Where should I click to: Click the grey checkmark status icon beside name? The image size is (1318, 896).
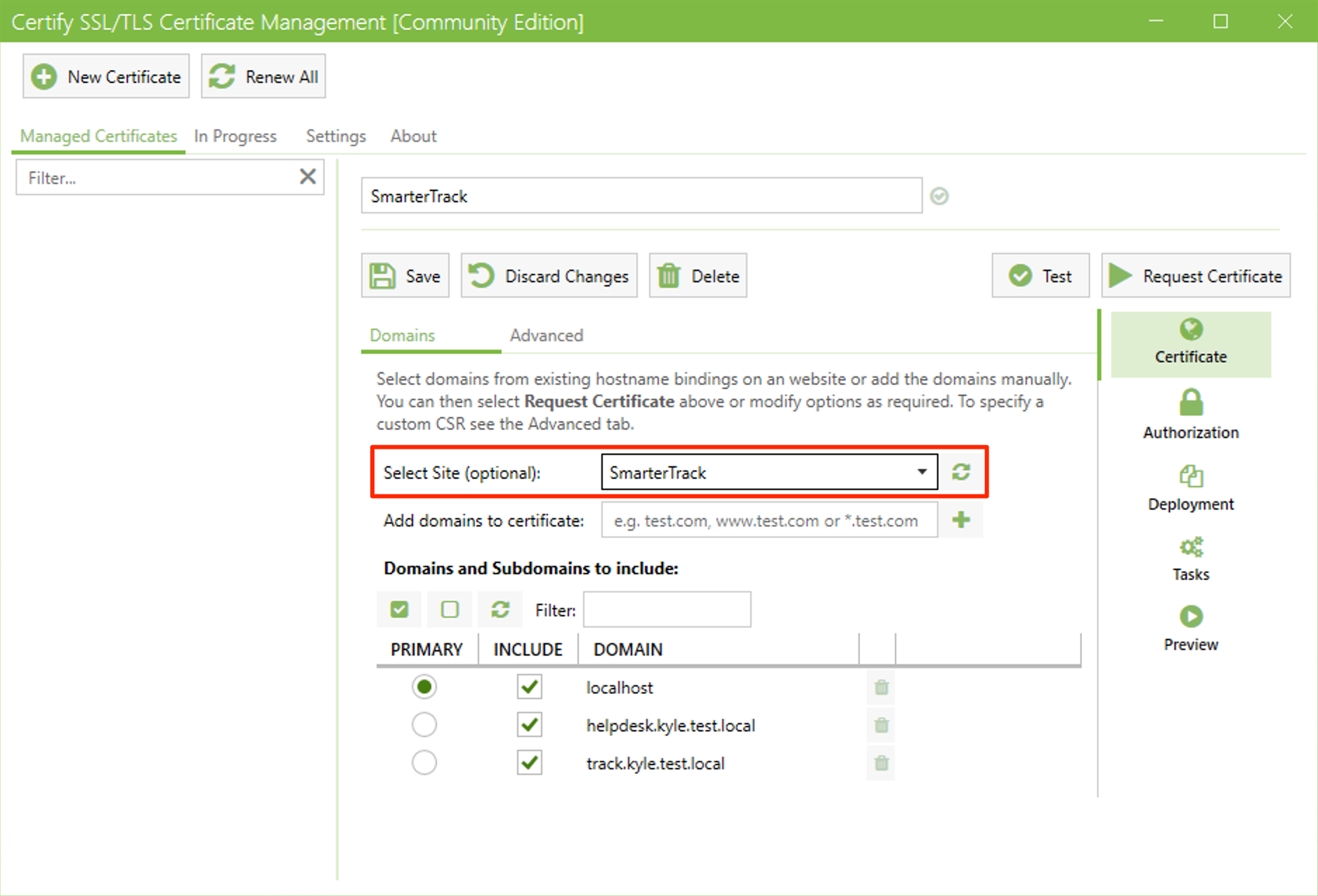(x=939, y=196)
